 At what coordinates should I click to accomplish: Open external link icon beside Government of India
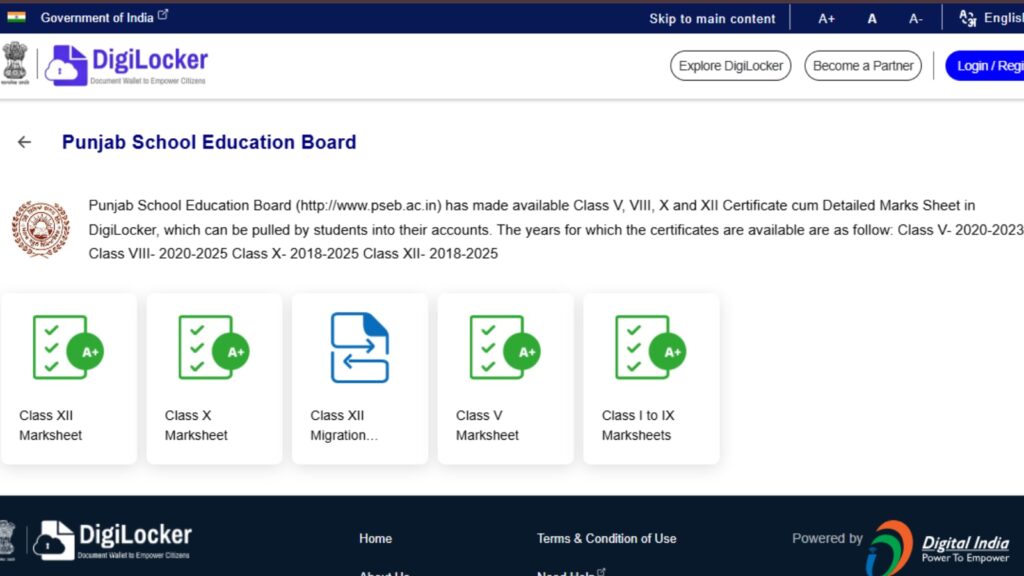pyautogui.click(x=163, y=14)
